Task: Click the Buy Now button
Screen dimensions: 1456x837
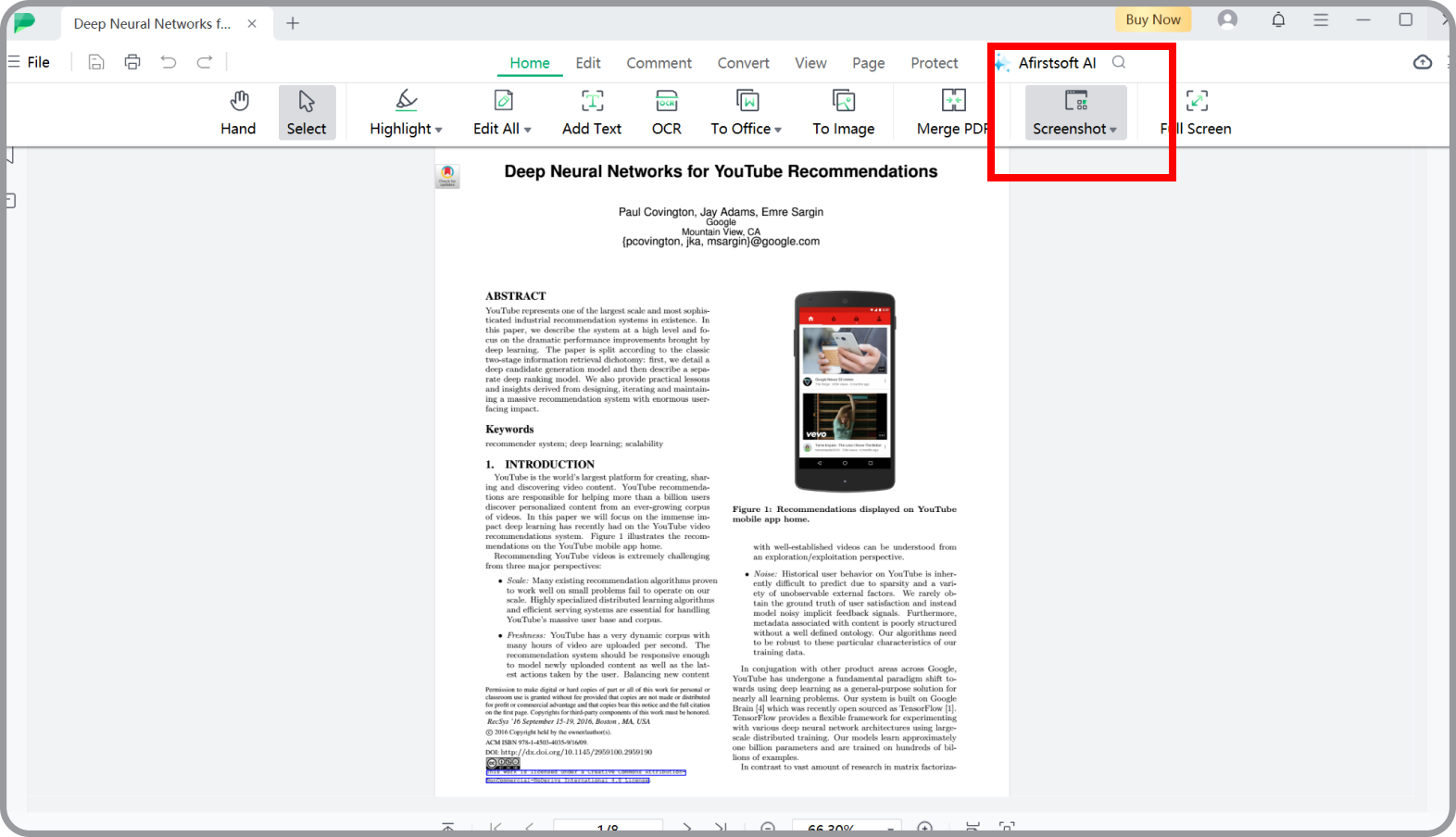Action: tap(1153, 19)
